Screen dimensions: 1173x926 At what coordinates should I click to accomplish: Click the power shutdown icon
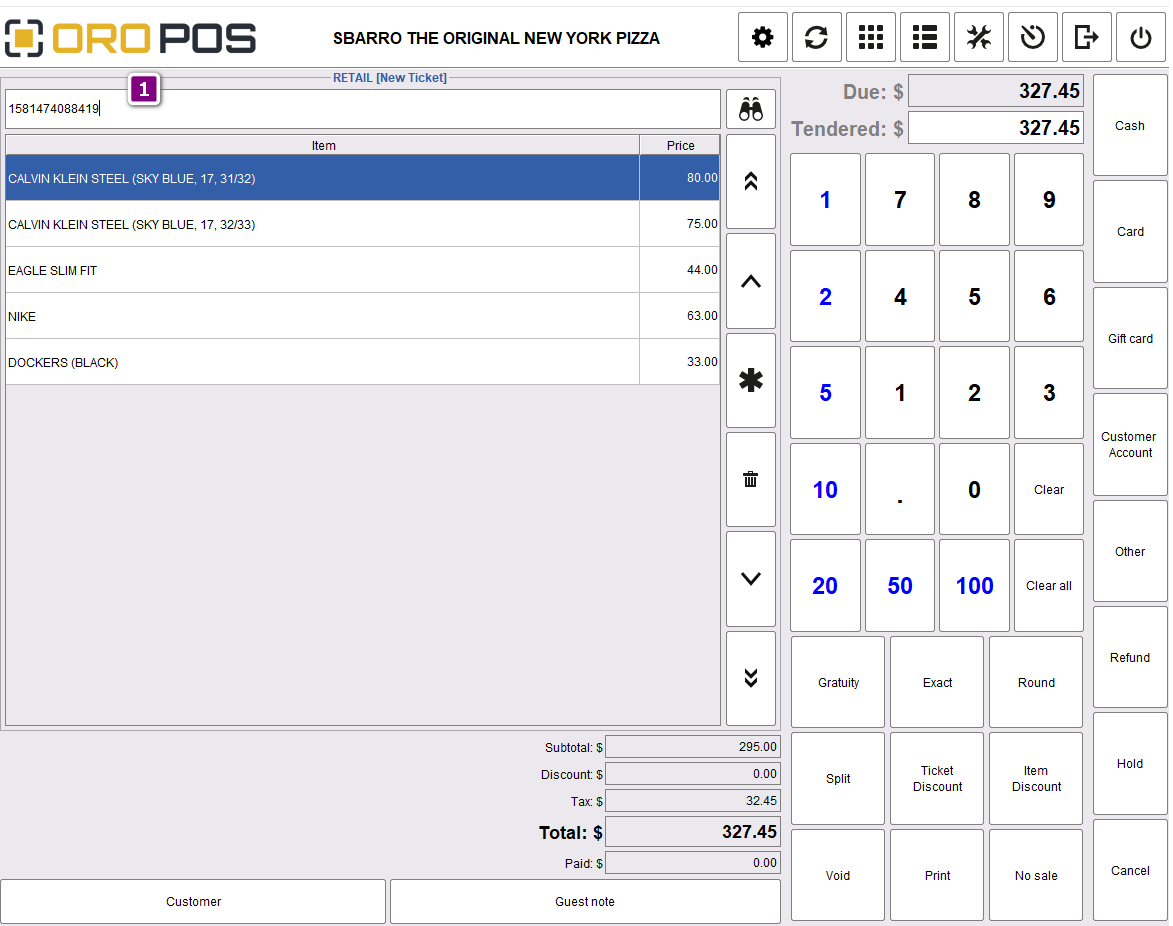coord(1140,37)
